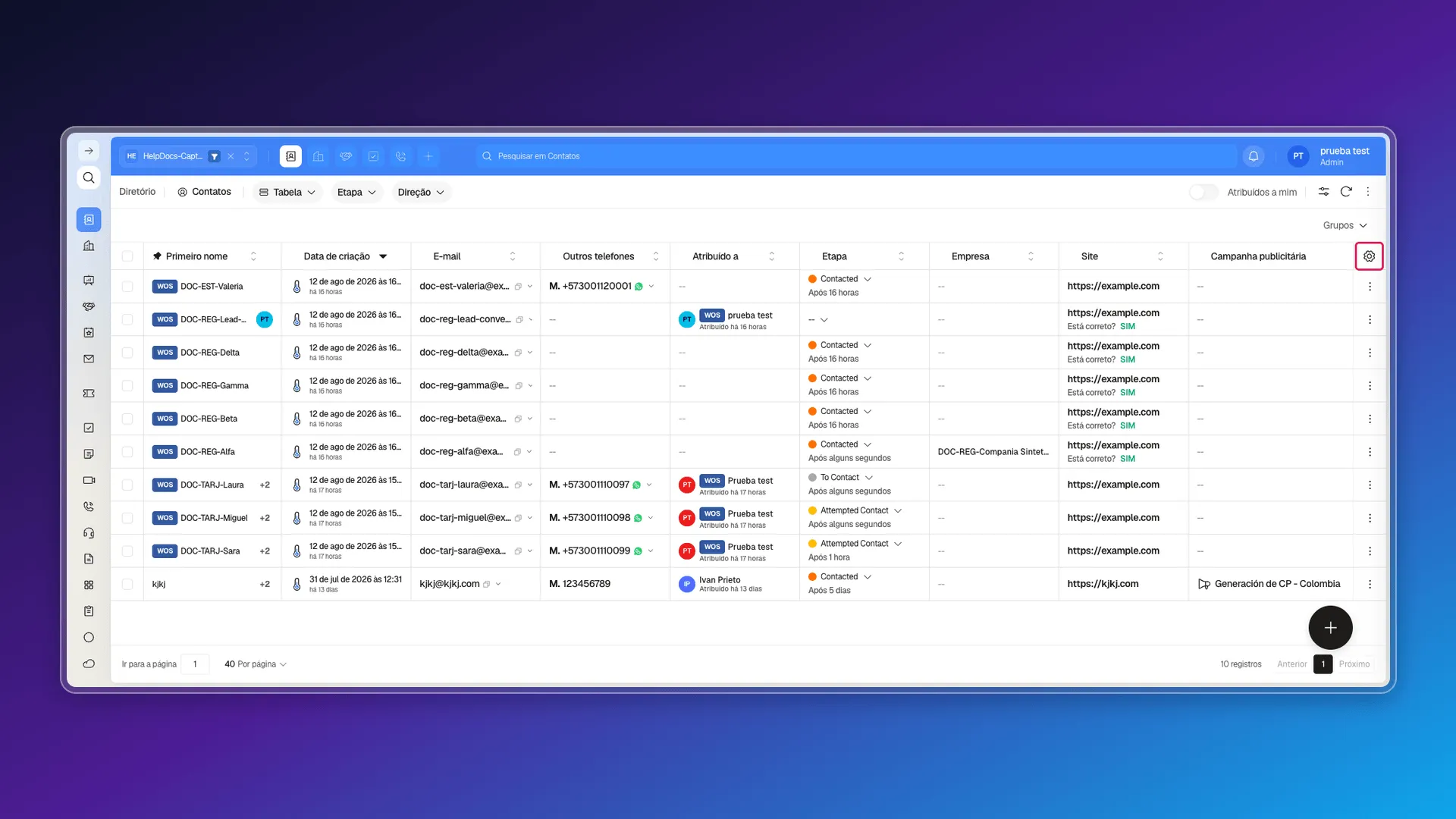The image size is (1456, 819).
Task: Copy email of doc-reg-gamma contact
Action: click(519, 386)
